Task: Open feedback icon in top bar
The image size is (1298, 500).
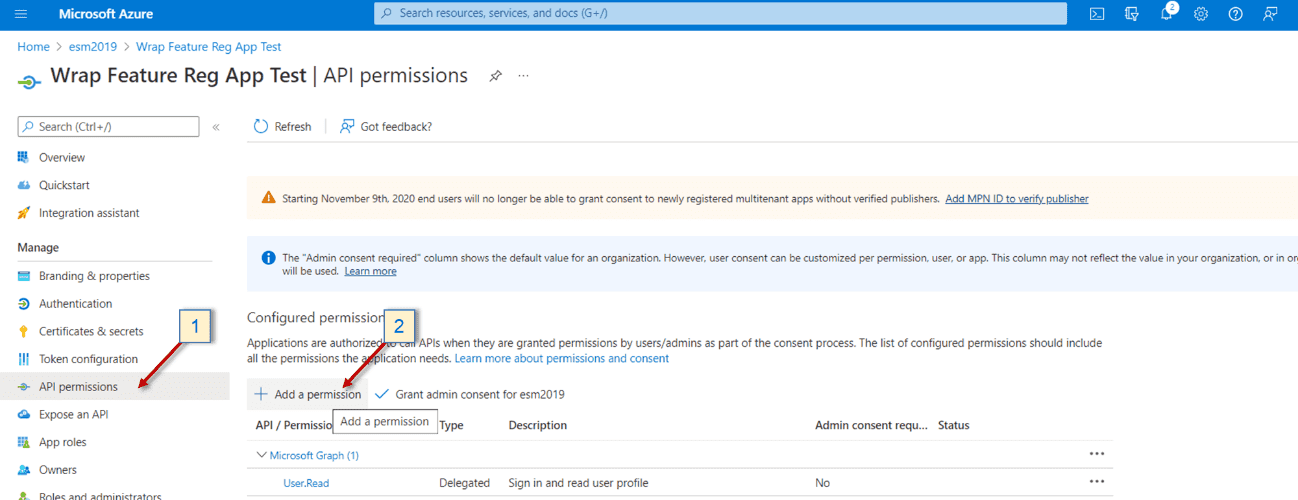Action: click(x=1270, y=14)
